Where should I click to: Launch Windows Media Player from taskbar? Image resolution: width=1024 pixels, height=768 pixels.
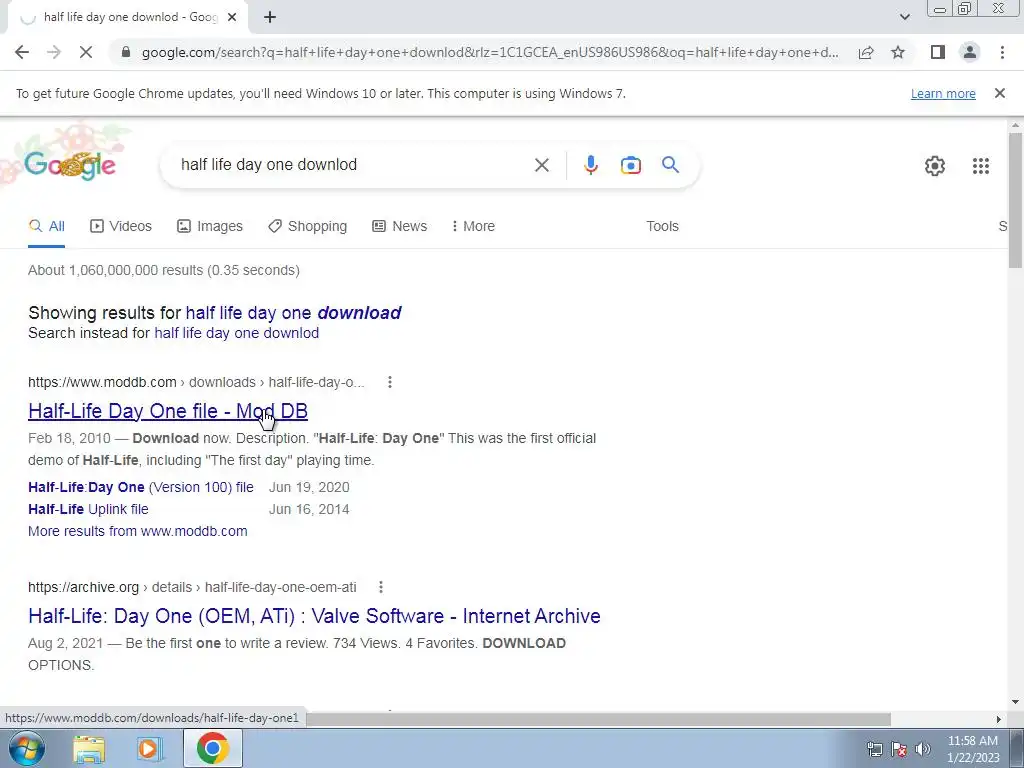click(149, 748)
